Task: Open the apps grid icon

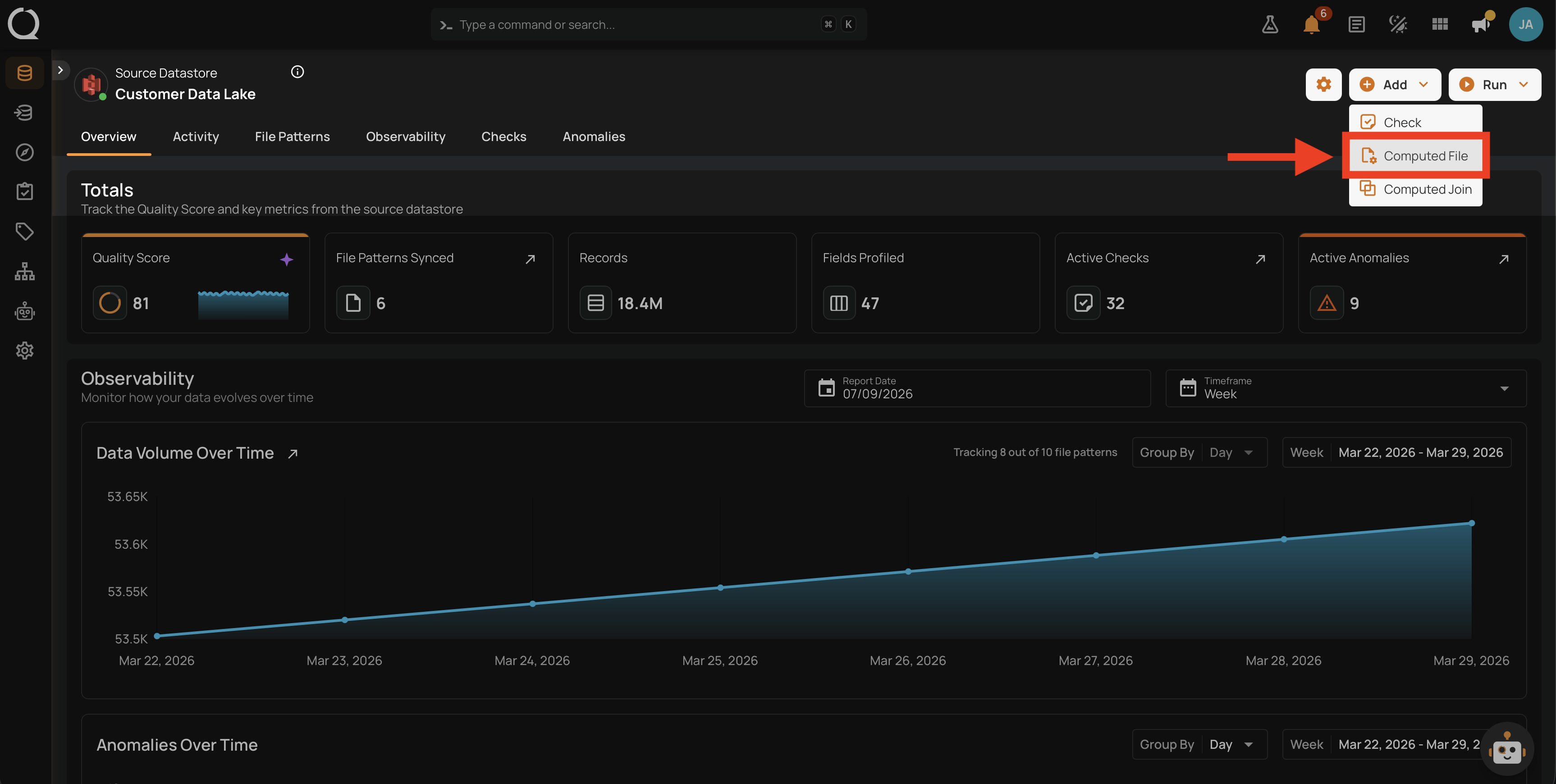Action: 1439,25
